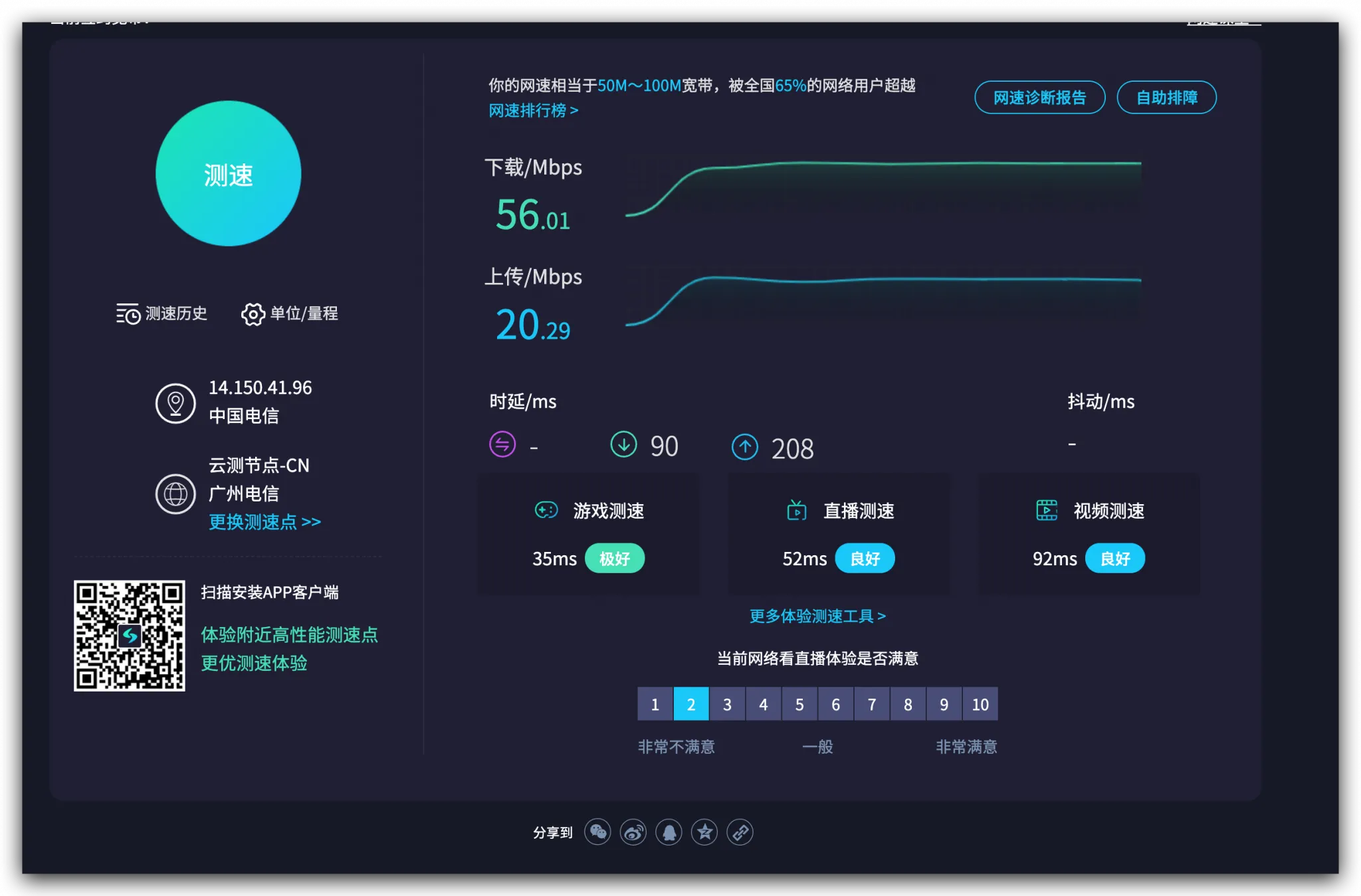The height and width of the screenshot is (896, 1361).
Task: Open the 网速排行榜 ranking link
Action: tap(534, 110)
